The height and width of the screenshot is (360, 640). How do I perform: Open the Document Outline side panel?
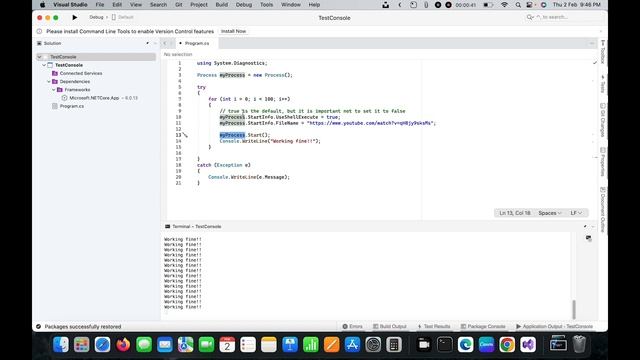point(603,210)
